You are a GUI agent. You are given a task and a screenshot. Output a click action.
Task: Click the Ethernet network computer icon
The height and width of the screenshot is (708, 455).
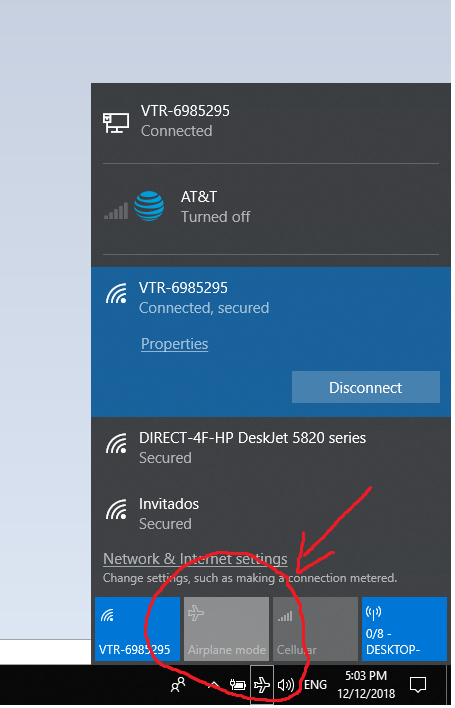(116, 123)
